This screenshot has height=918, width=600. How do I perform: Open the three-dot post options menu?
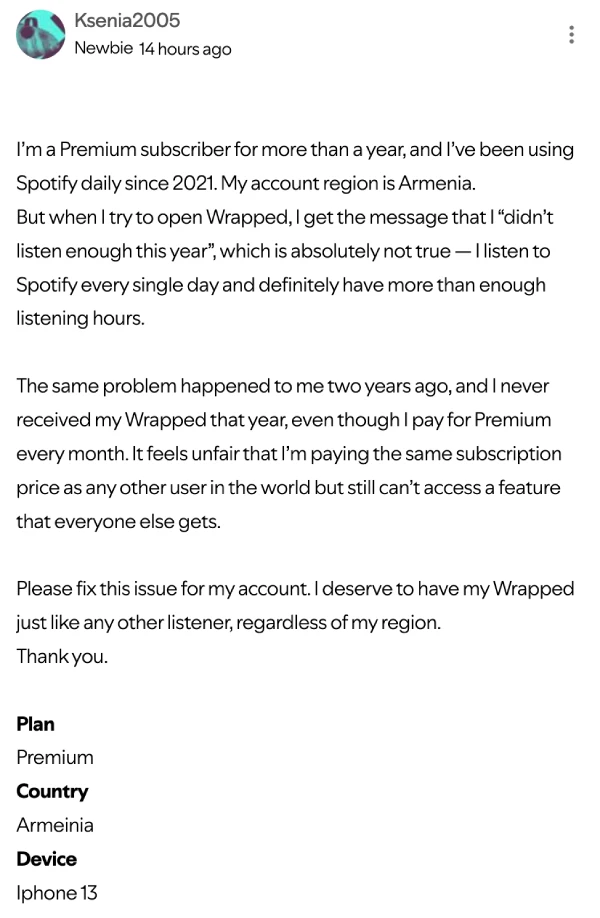(571, 35)
